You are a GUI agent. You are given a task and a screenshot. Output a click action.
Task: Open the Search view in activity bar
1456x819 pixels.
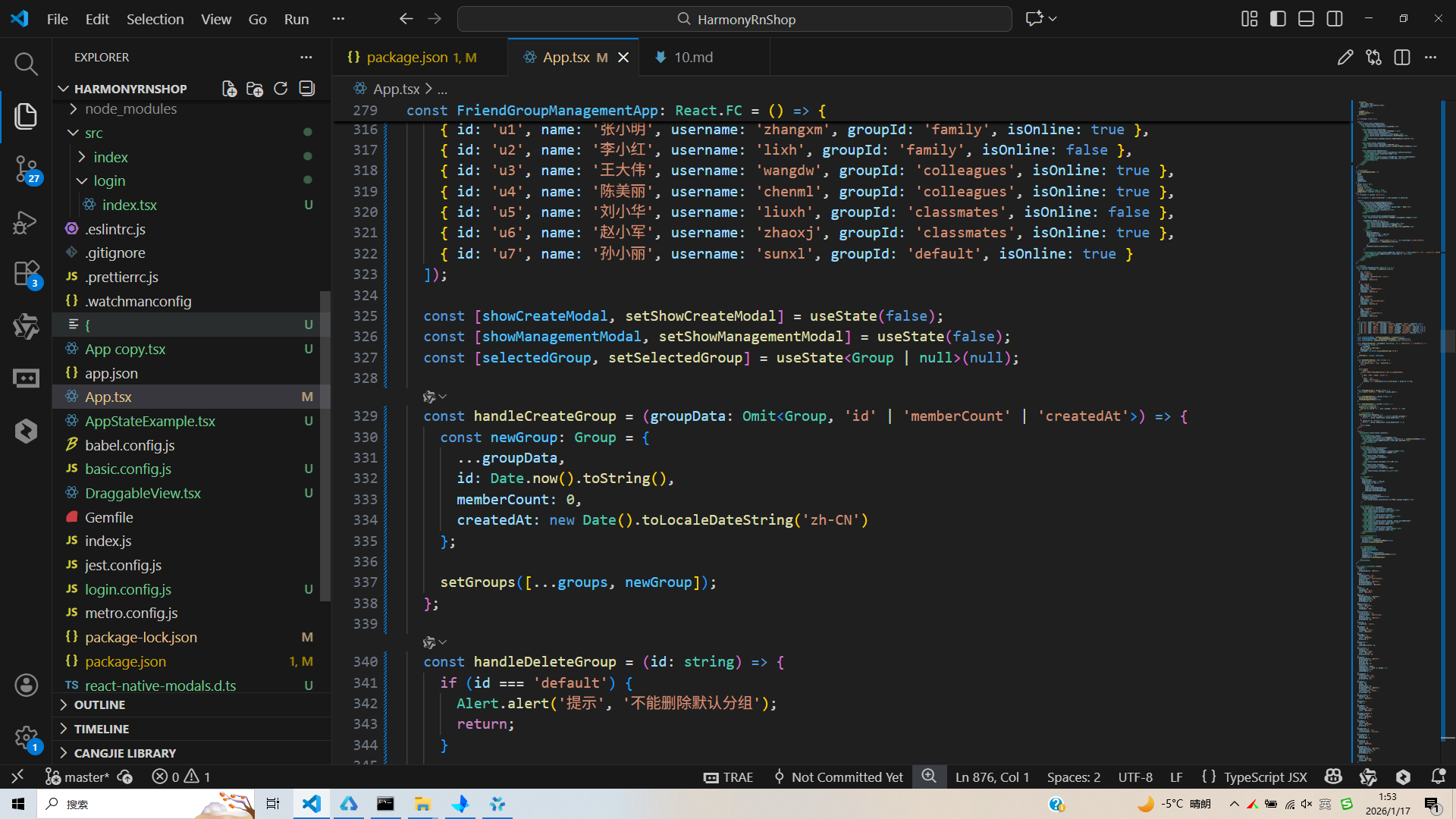pyautogui.click(x=26, y=64)
